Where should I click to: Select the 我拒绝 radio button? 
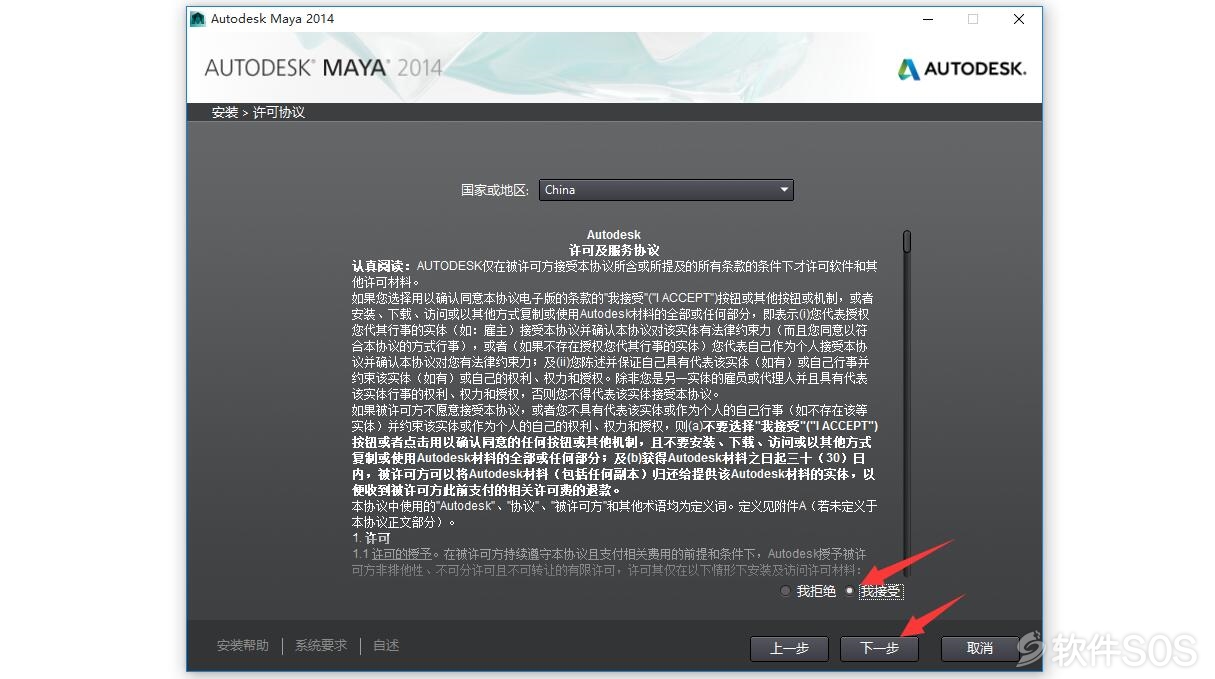(x=786, y=591)
